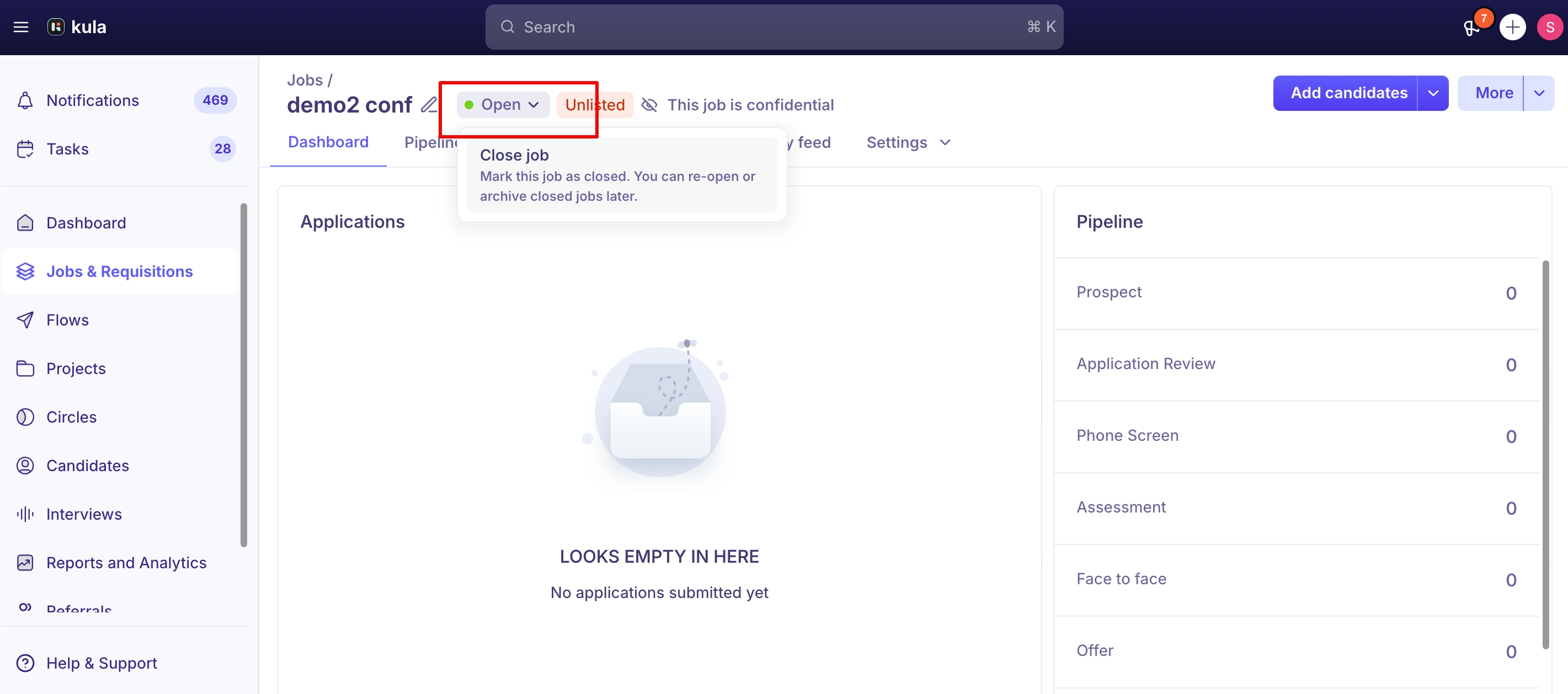The height and width of the screenshot is (694, 1568).
Task: Open Jobs & Requisitions page
Action: tap(119, 271)
